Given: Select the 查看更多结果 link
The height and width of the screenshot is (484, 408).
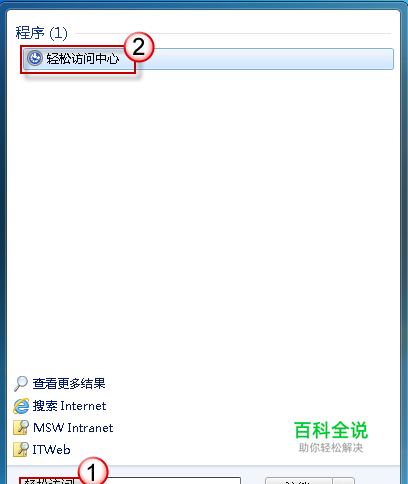Looking at the screenshot, I should pos(69,384).
